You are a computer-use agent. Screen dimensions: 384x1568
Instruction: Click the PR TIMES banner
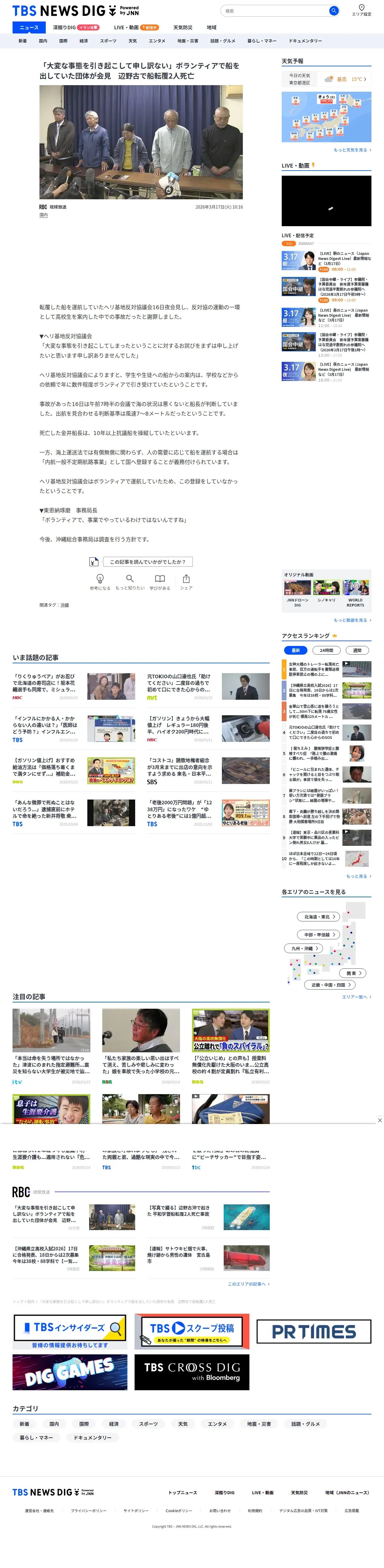pyautogui.click(x=314, y=1331)
